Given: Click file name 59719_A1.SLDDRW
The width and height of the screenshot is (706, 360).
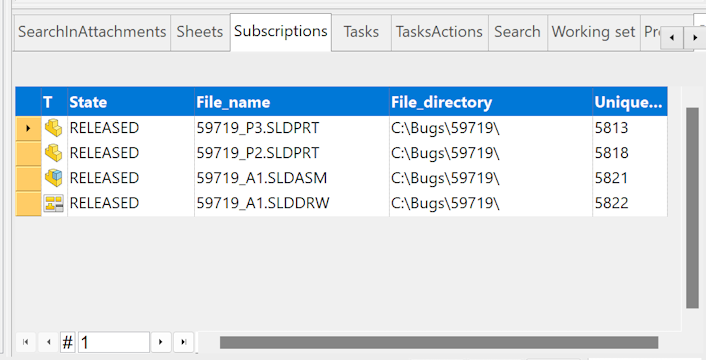Looking at the screenshot, I should point(263,203).
